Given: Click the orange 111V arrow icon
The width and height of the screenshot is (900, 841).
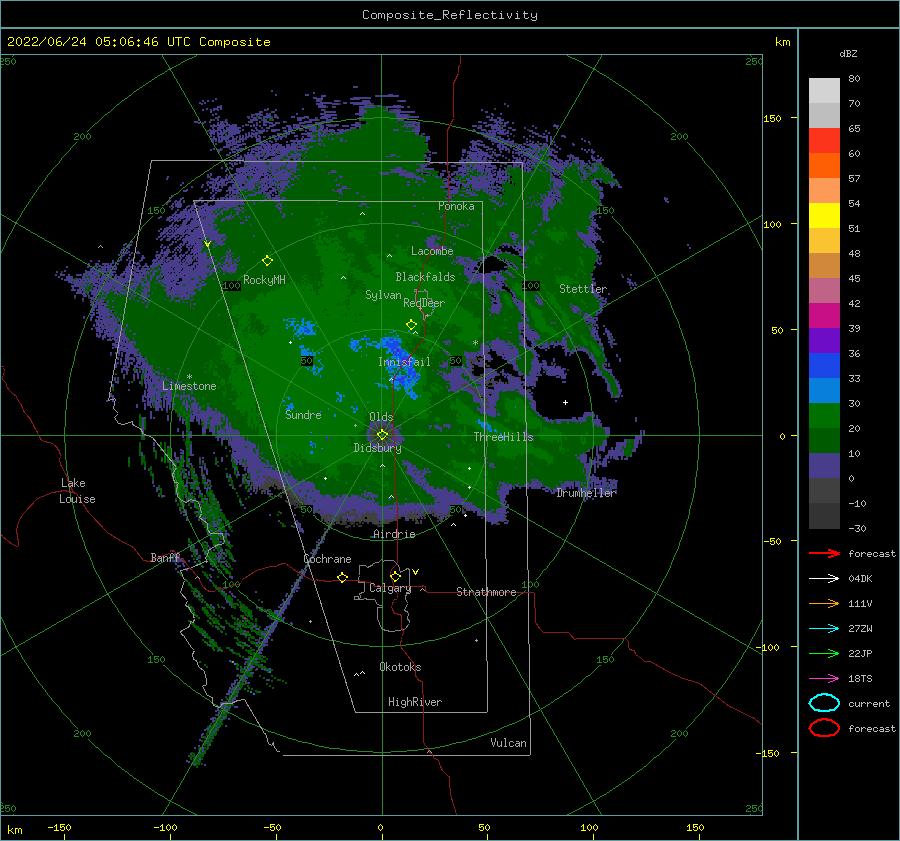Looking at the screenshot, I should tap(824, 603).
